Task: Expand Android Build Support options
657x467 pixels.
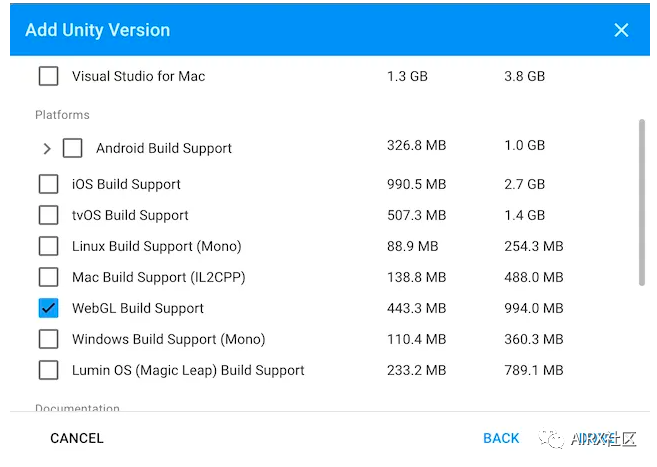Action: coord(46,149)
